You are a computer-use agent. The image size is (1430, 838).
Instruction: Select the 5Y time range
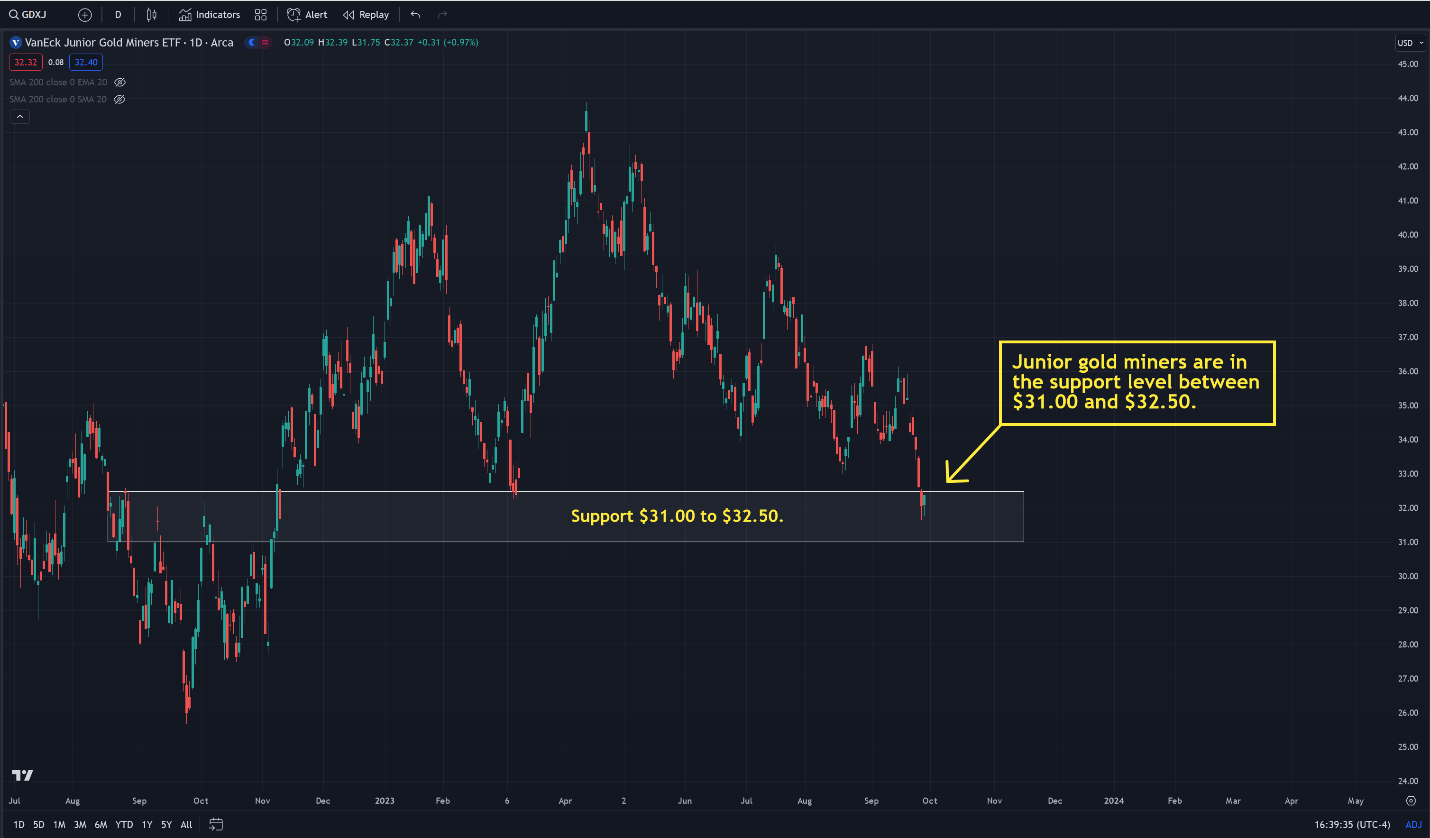166,825
